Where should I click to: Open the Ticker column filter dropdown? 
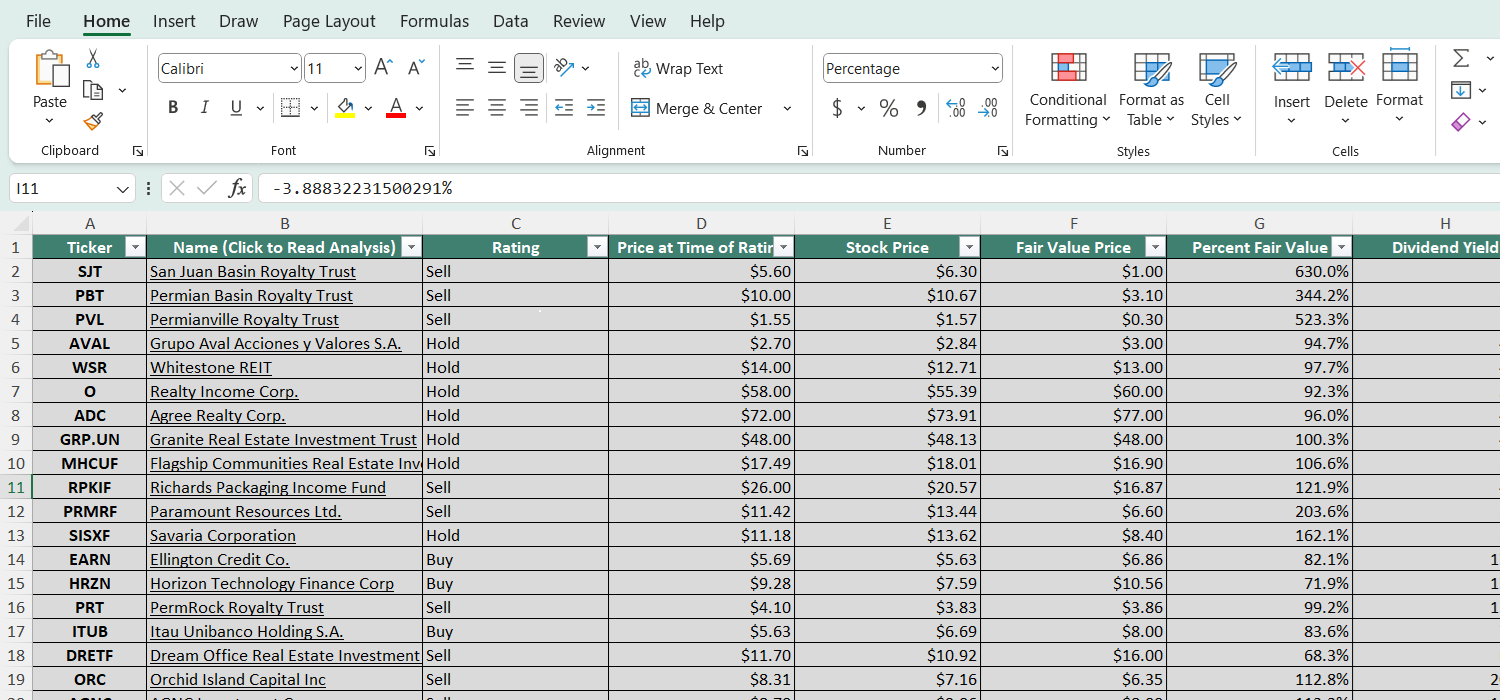click(x=134, y=248)
